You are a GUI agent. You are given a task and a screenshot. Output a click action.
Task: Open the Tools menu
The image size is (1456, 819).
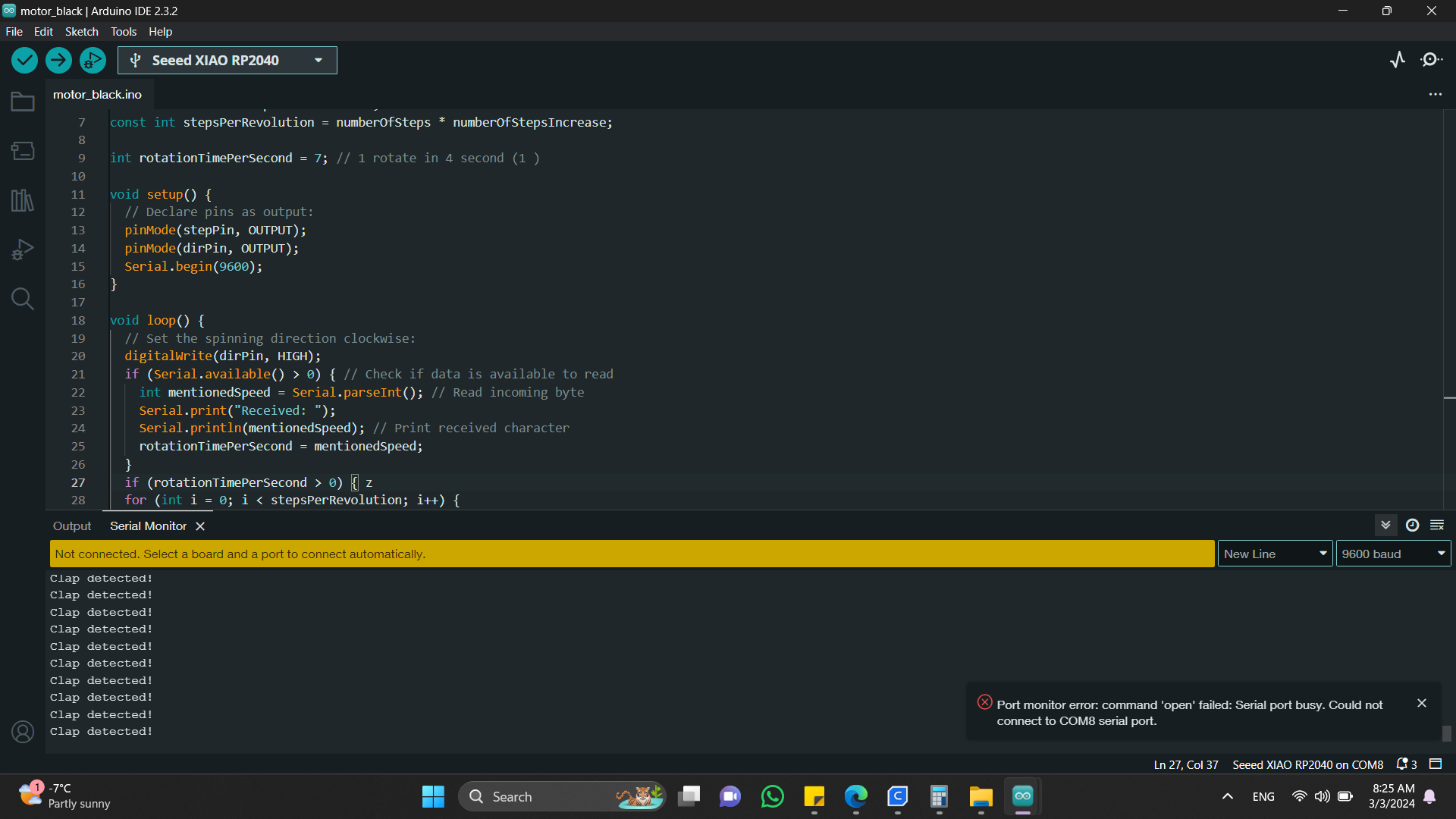124,32
